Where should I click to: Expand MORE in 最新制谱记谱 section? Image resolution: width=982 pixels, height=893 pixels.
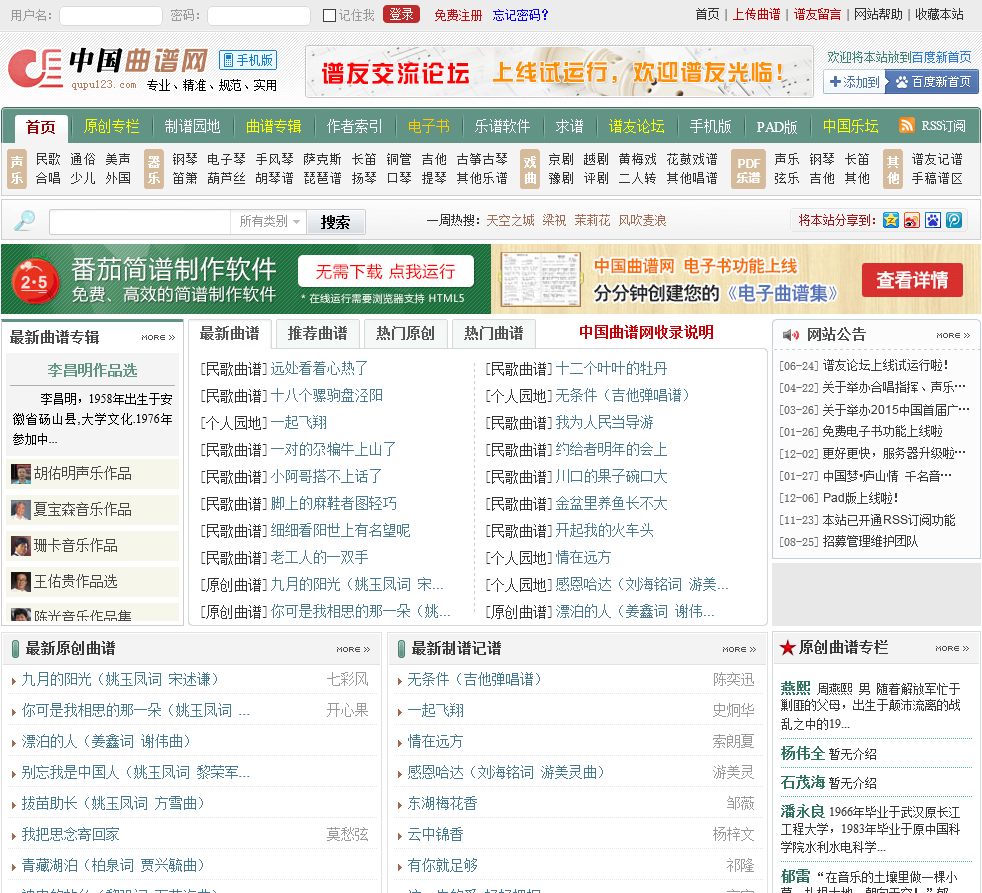tap(739, 649)
